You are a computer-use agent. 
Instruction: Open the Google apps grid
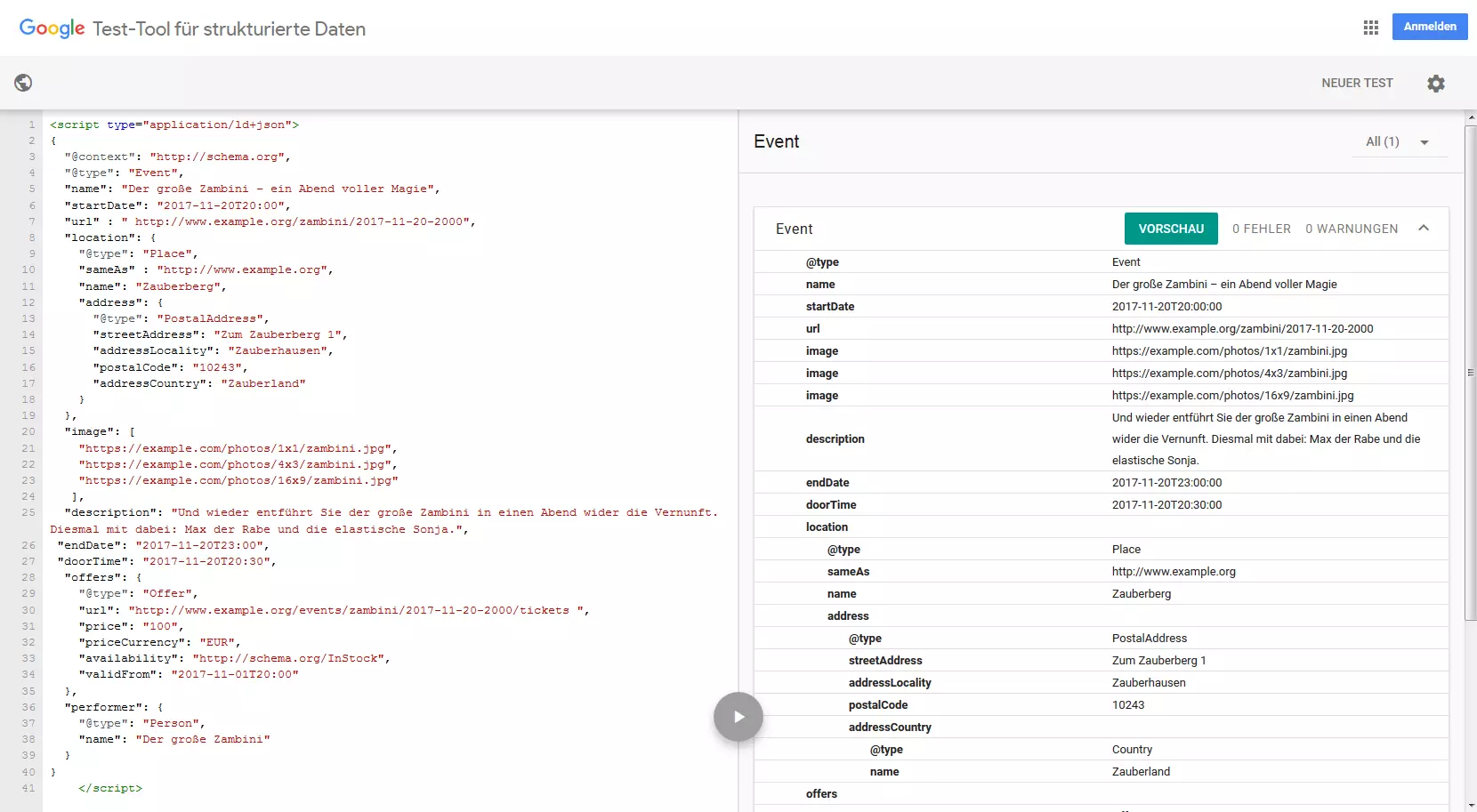[1371, 28]
